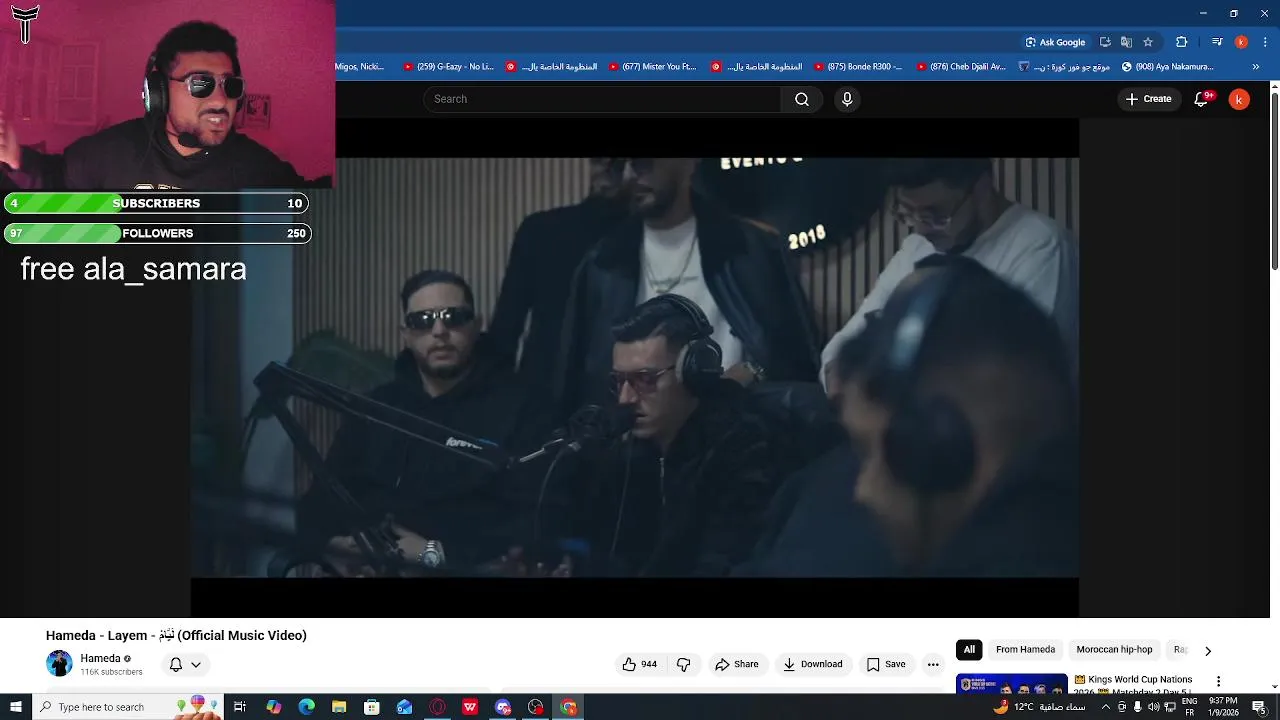
Task: Open WPS Office from the taskbar
Action: 470,707
